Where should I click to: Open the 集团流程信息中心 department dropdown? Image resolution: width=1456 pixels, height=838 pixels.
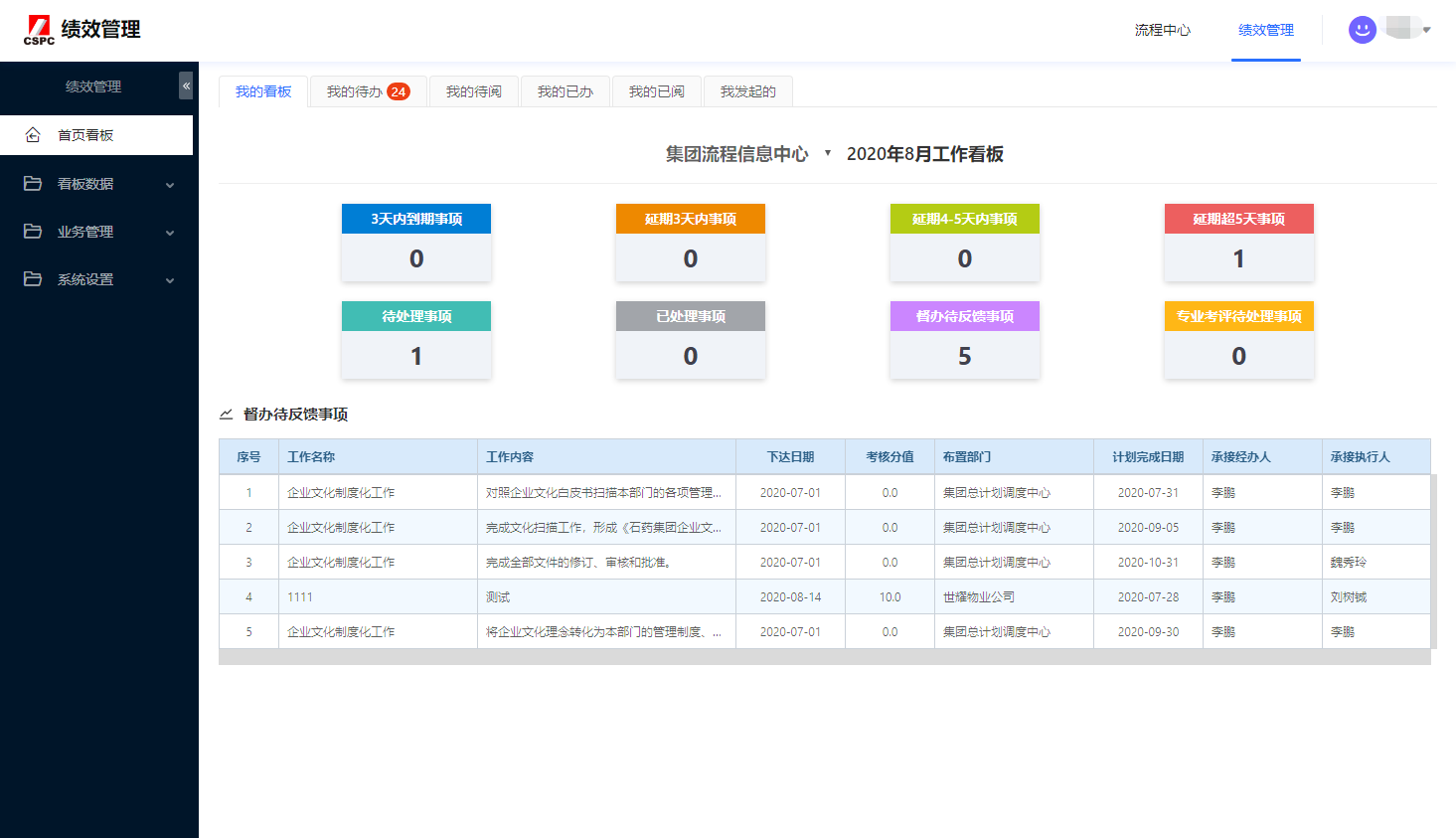(827, 153)
